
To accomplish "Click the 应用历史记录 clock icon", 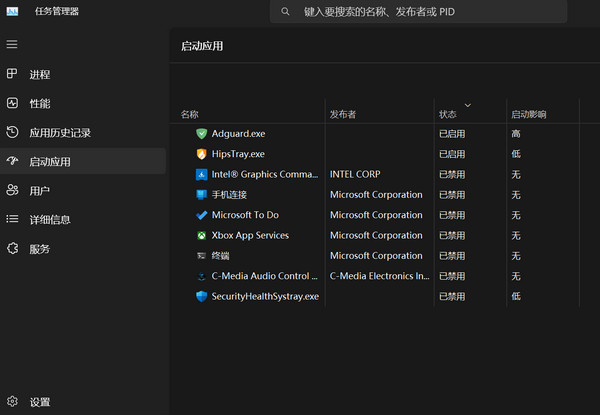I will 12,132.
